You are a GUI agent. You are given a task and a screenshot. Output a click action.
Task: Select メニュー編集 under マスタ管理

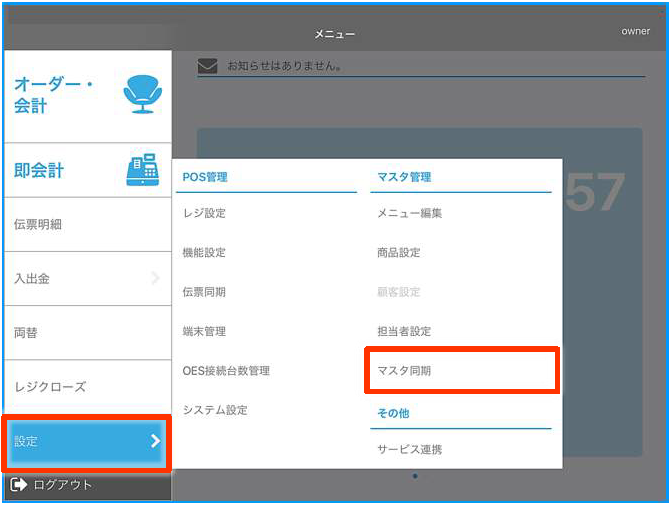(x=409, y=213)
